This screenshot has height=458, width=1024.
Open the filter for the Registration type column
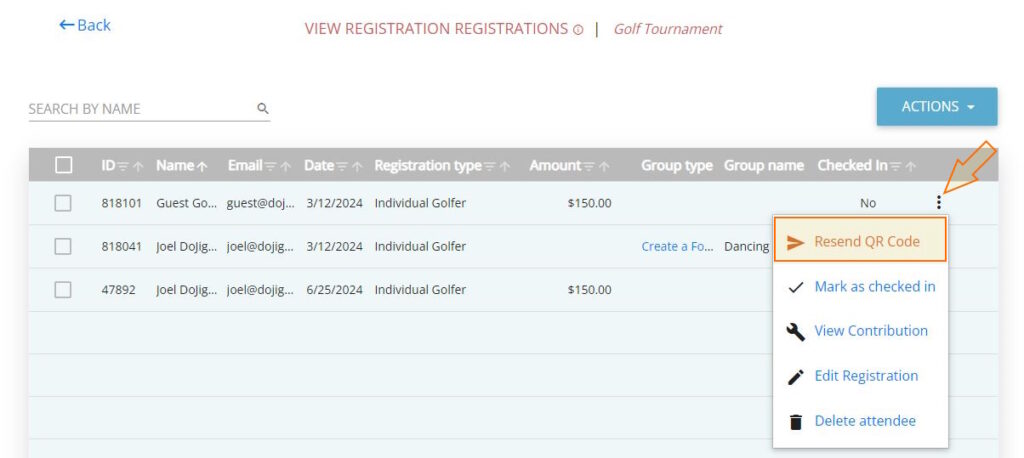point(489,166)
